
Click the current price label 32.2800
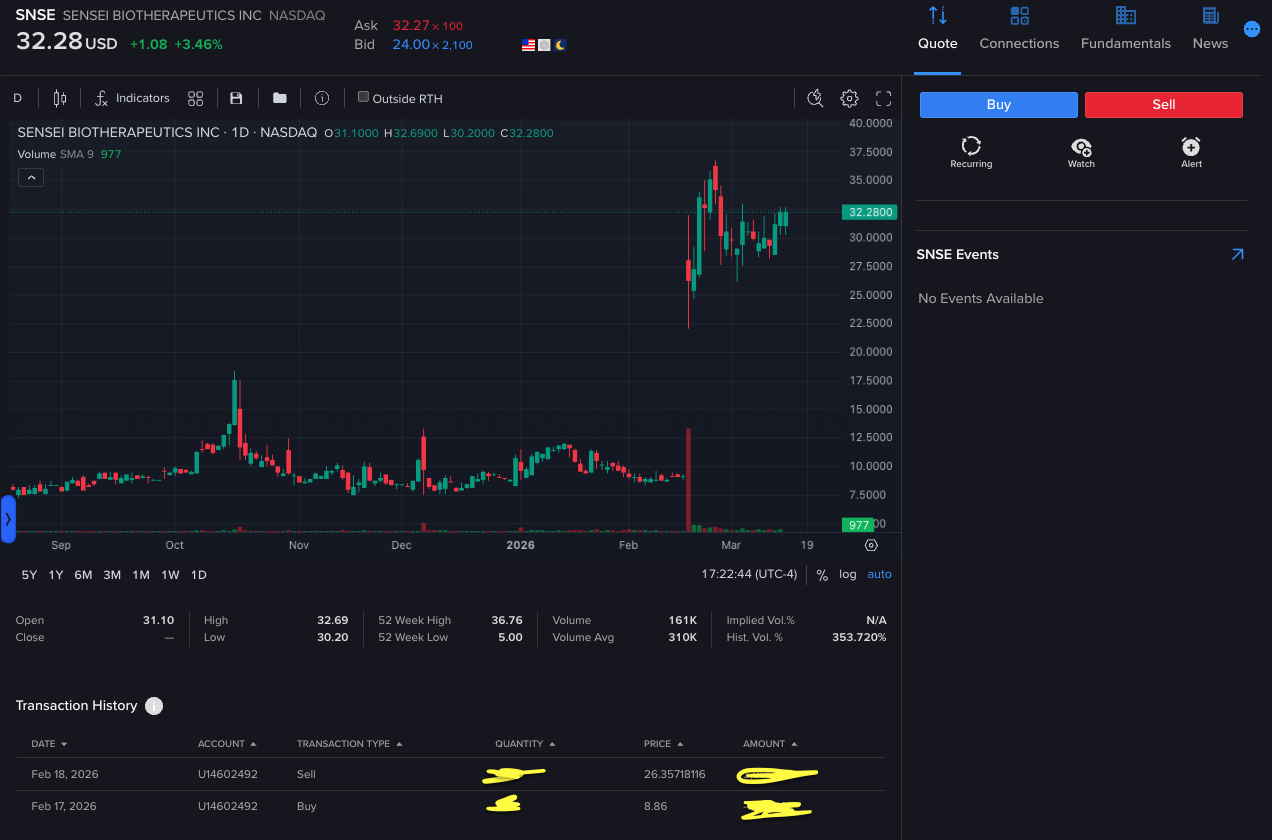(x=870, y=212)
